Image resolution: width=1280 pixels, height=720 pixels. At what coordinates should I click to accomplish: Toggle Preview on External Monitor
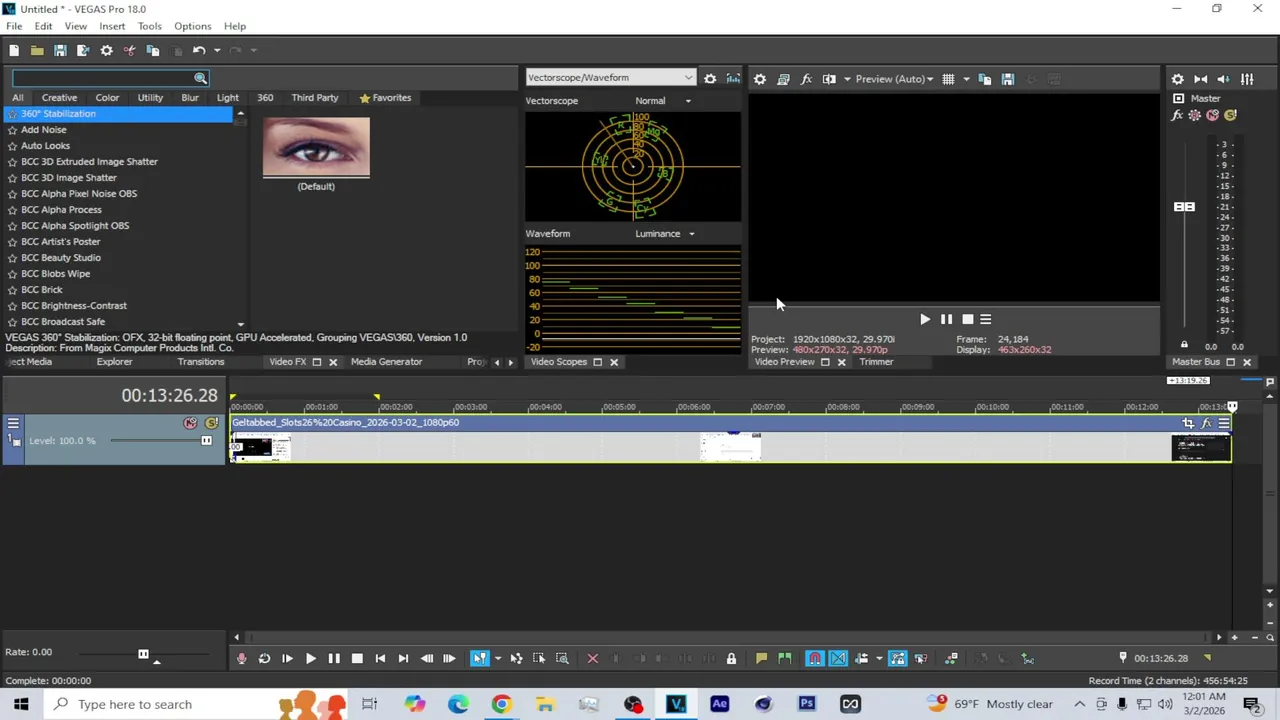click(x=783, y=79)
